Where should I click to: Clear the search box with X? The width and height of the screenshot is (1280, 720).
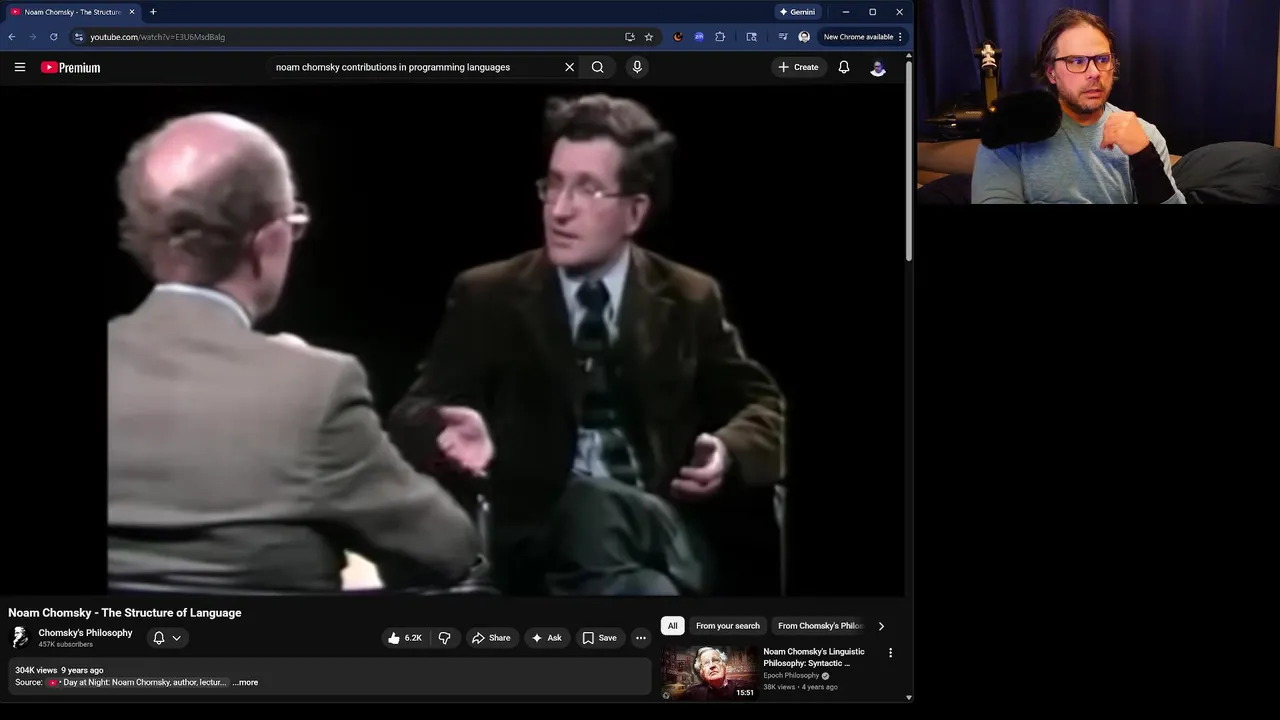pos(569,67)
